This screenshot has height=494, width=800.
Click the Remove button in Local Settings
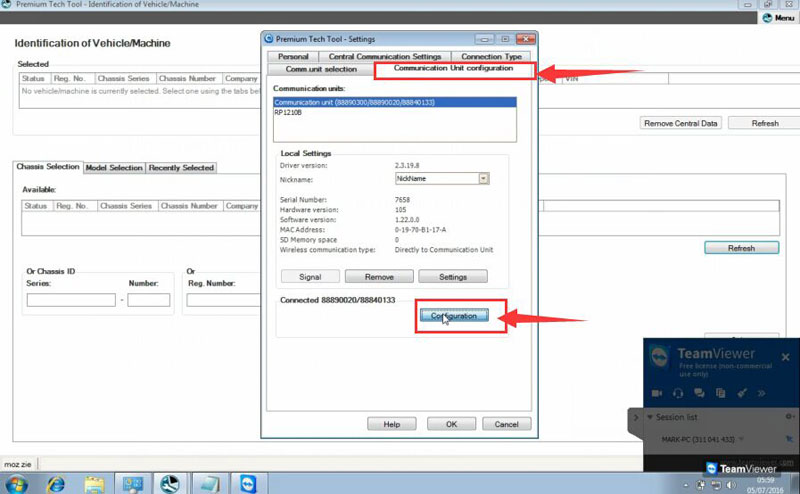point(379,277)
